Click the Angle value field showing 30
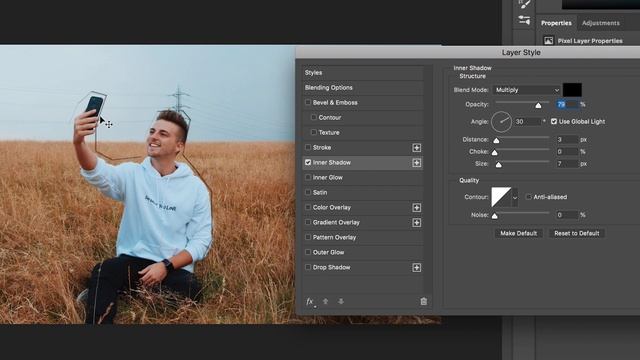Screen dimensions: 640x360 pyautogui.click(x=527, y=122)
